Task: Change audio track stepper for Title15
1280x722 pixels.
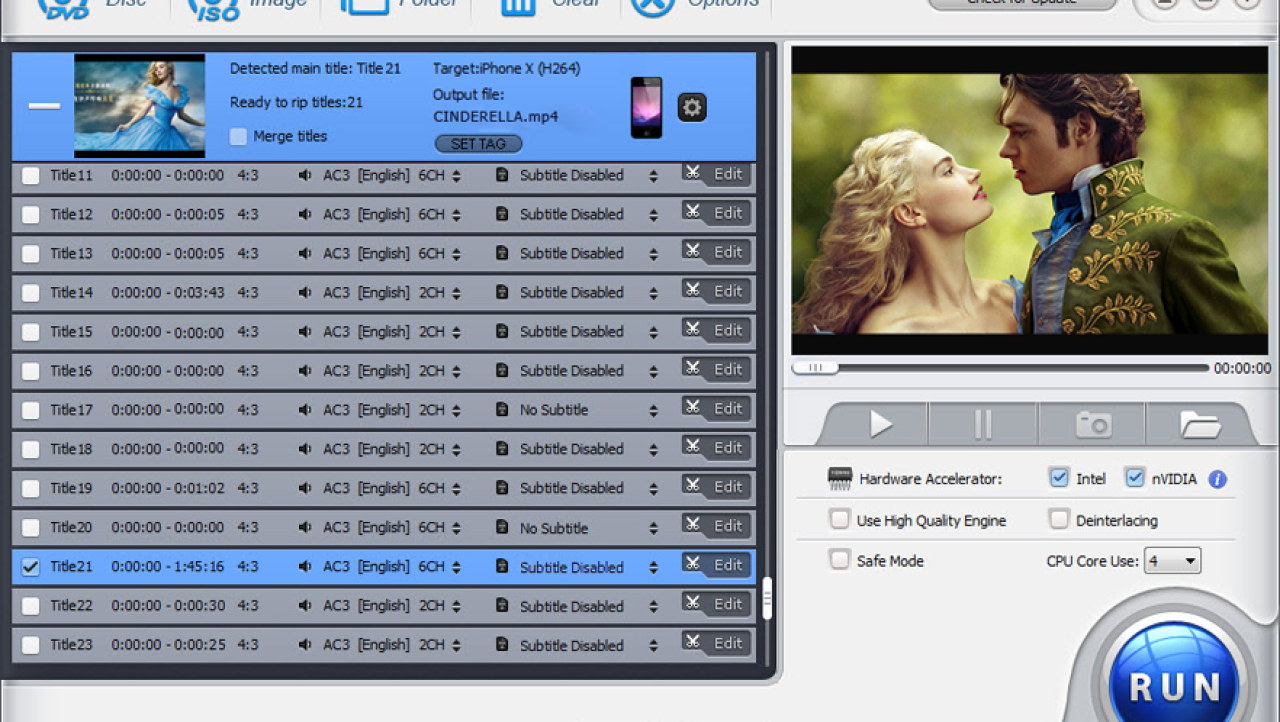Action: pos(456,332)
